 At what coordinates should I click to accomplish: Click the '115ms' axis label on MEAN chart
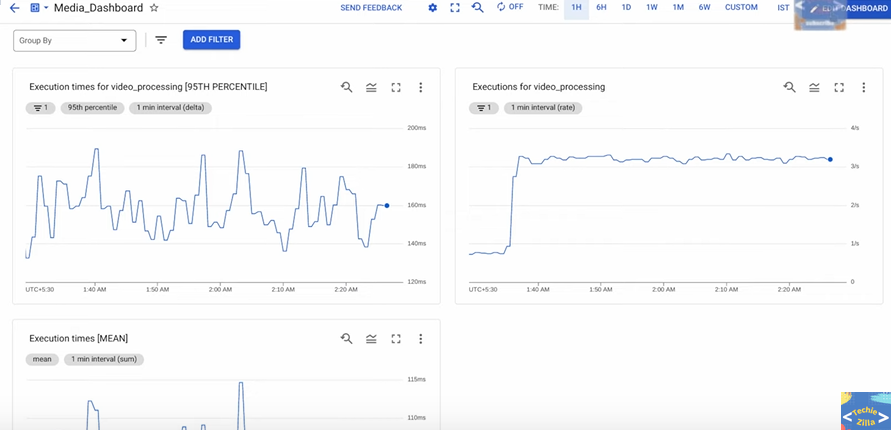click(417, 379)
